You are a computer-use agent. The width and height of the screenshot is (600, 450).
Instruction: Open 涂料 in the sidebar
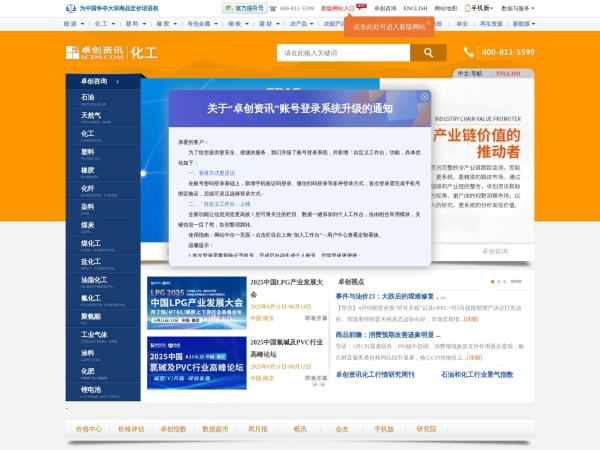pyautogui.click(x=103, y=355)
